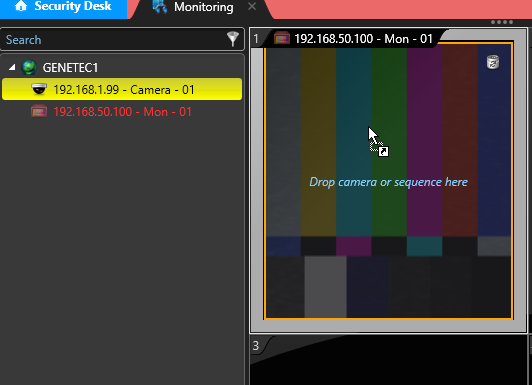532x385 pixels.
Task: Open the search filter funnel
Action: (233, 39)
